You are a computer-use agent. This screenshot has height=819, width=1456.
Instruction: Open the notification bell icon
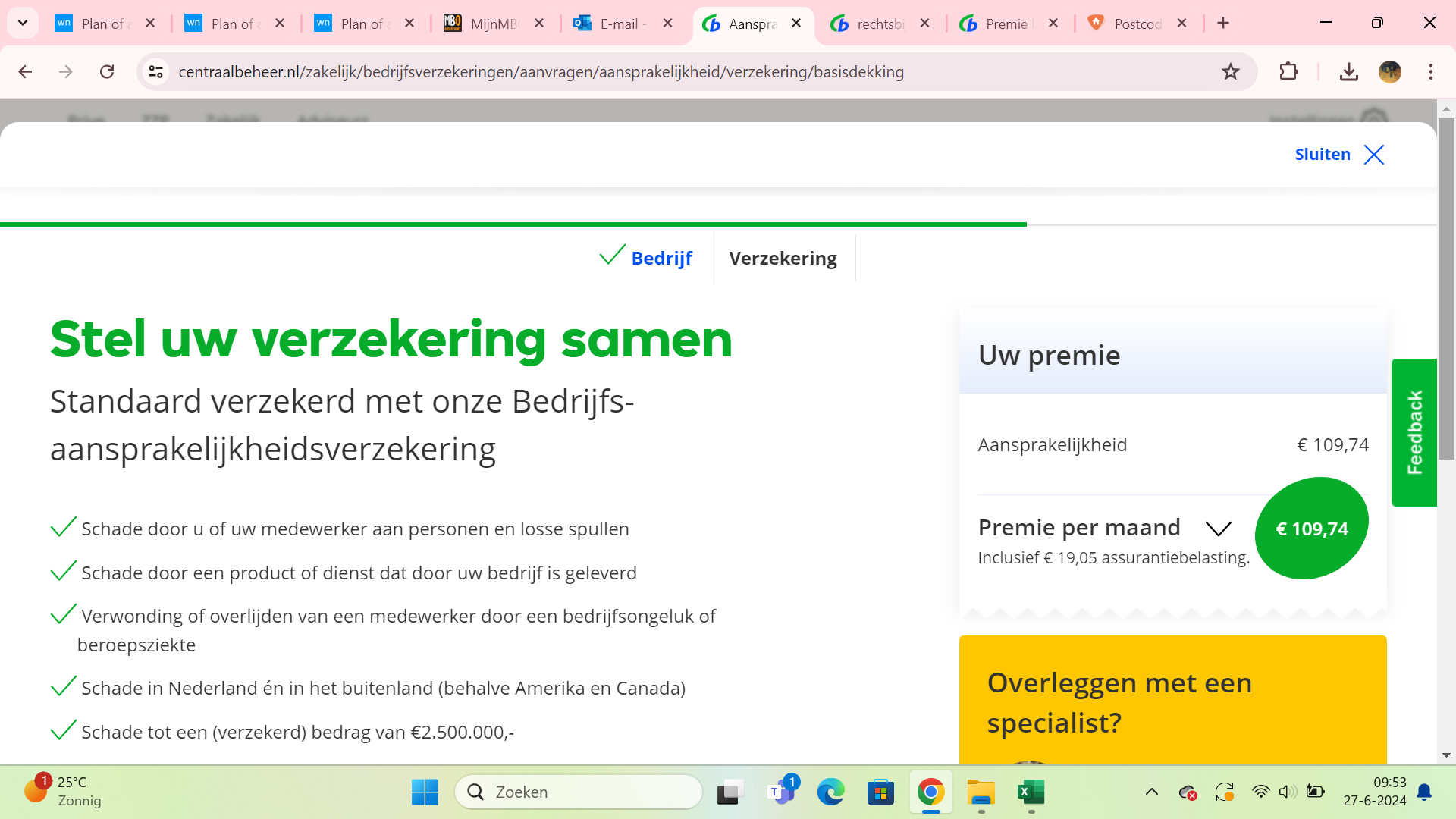[1424, 792]
